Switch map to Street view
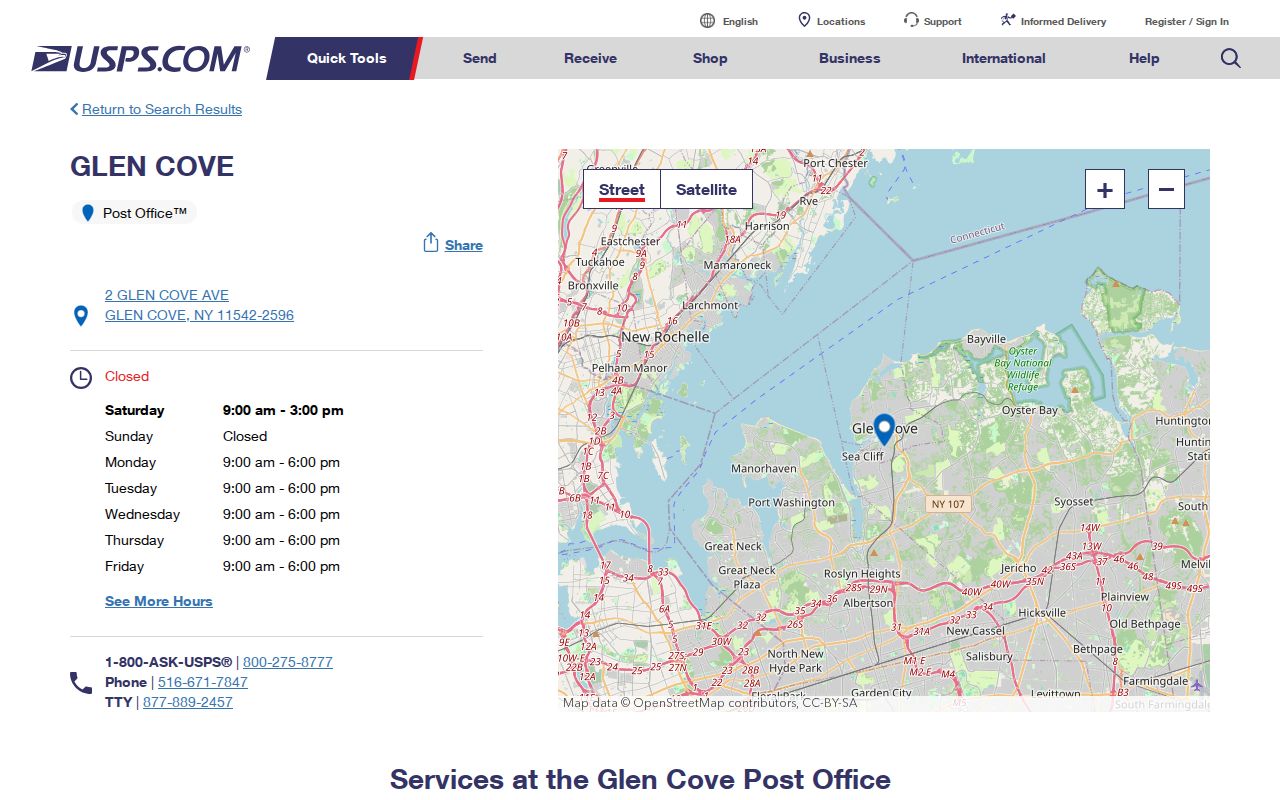The width and height of the screenshot is (1280, 800). (x=622, y=189)
